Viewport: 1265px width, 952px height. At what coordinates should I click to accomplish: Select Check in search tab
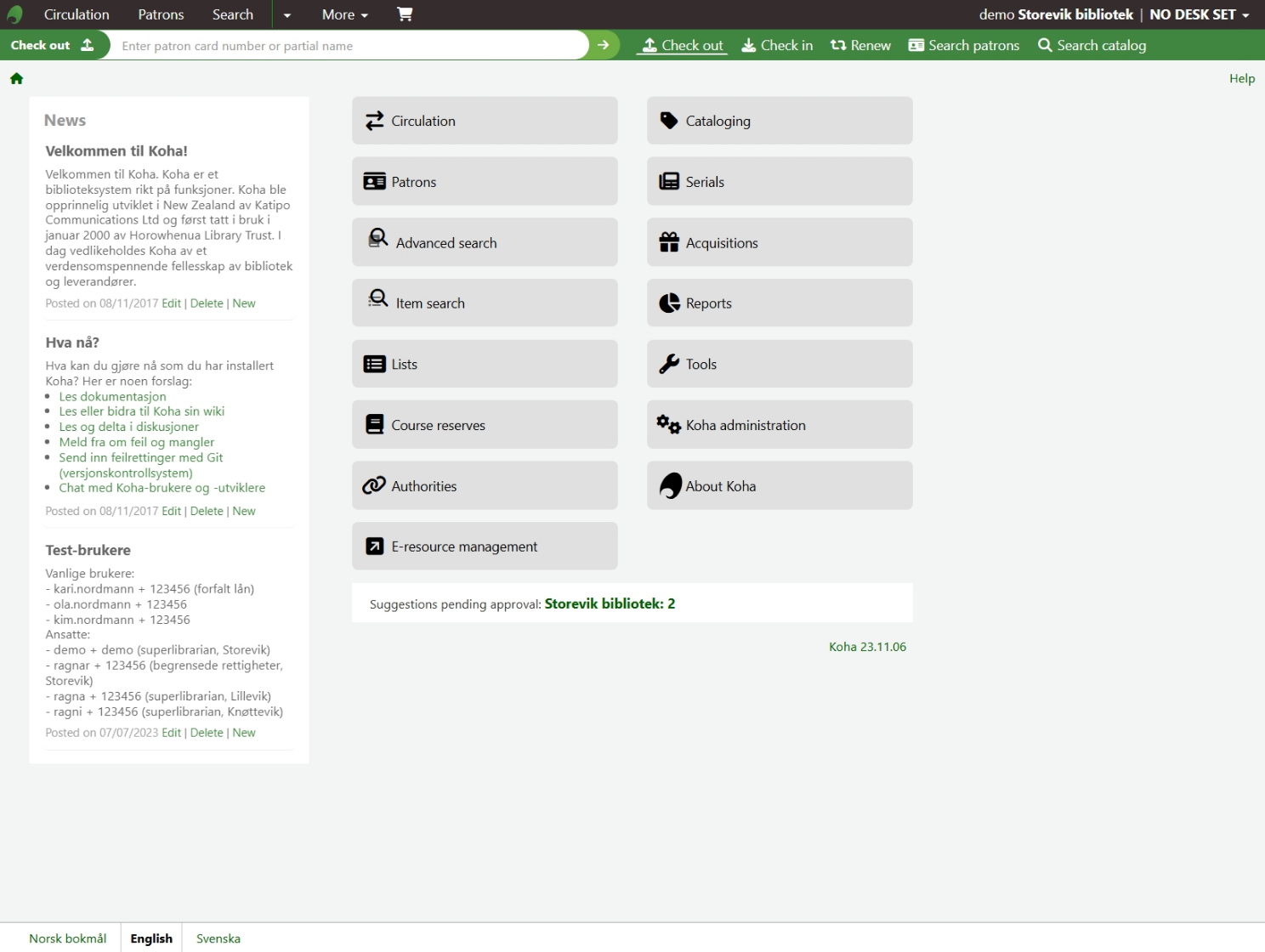(777, 45)
